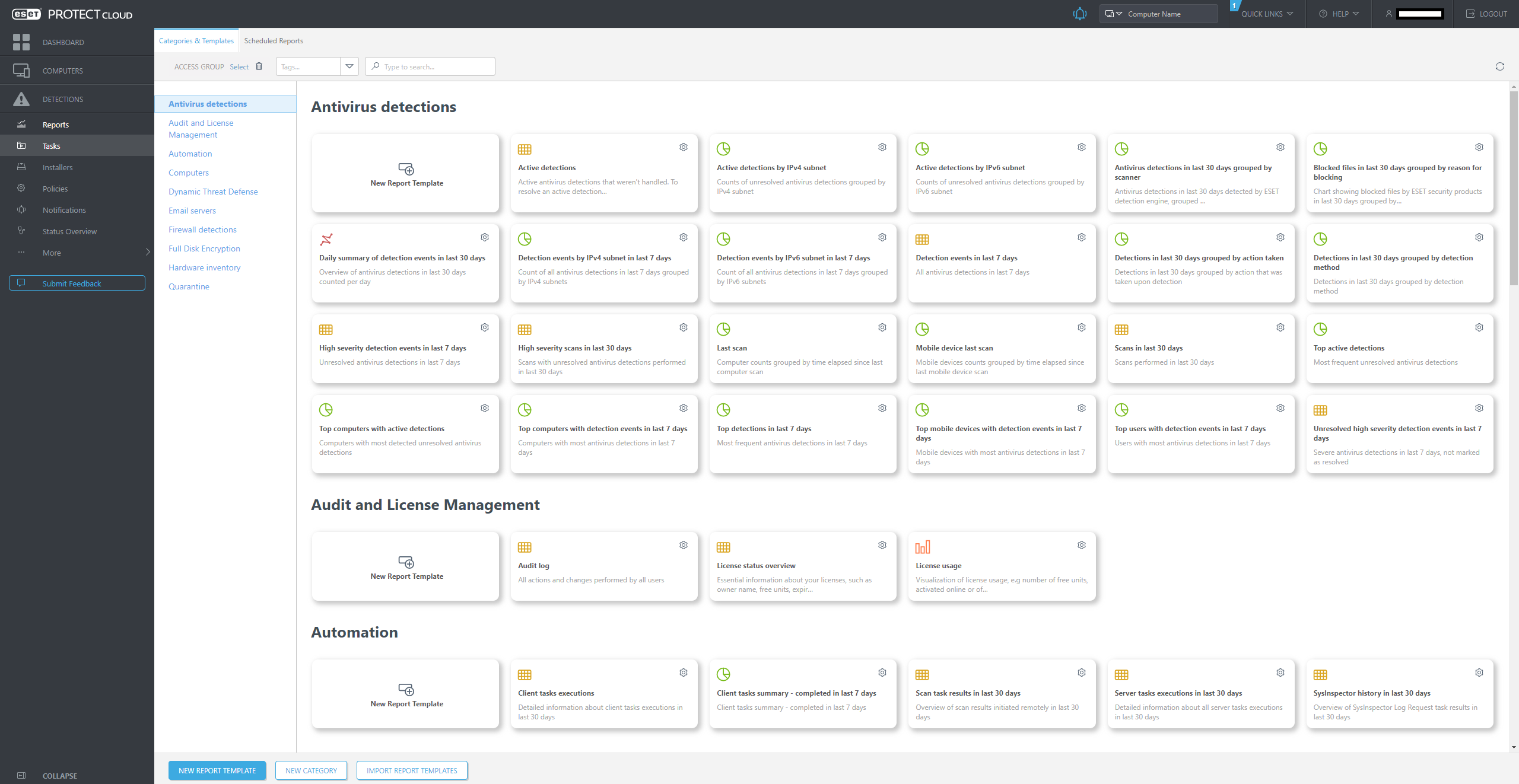
Task: Expand the More sidebar menu chevron
Action: tap(147, 252)
